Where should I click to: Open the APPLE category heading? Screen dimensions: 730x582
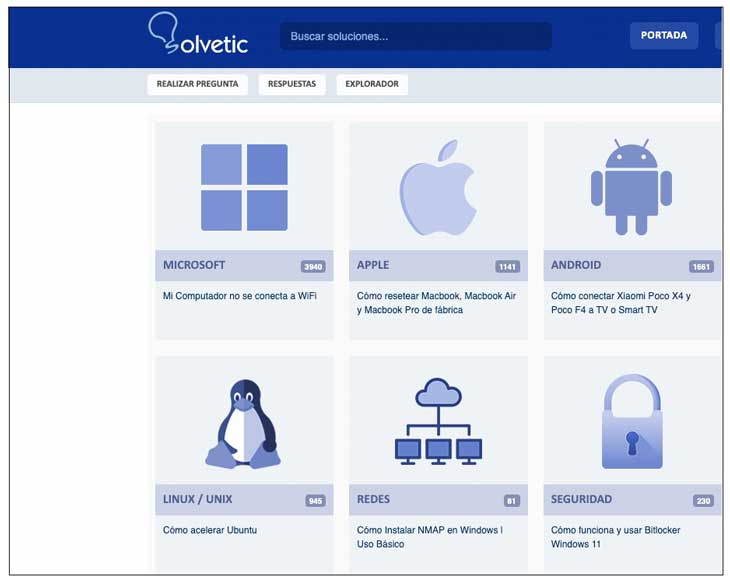coord(373,265)
